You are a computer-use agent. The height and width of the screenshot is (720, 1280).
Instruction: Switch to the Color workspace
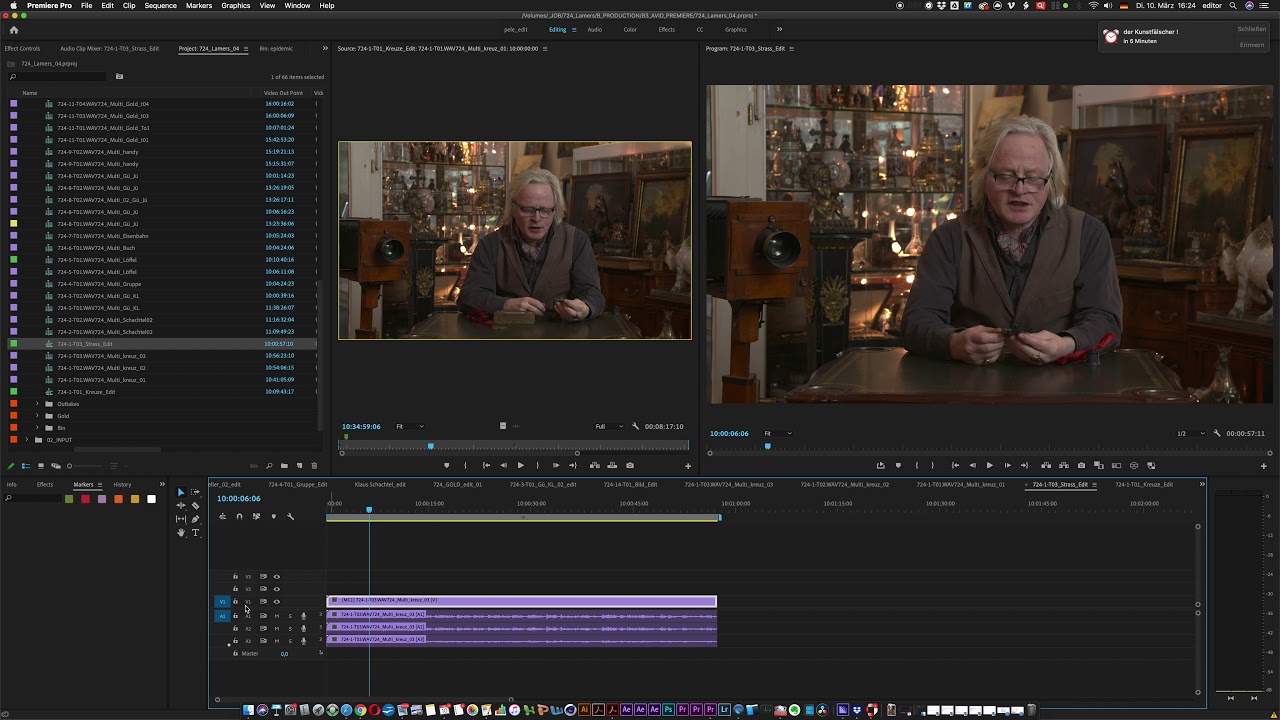click(x=630, y=29)
